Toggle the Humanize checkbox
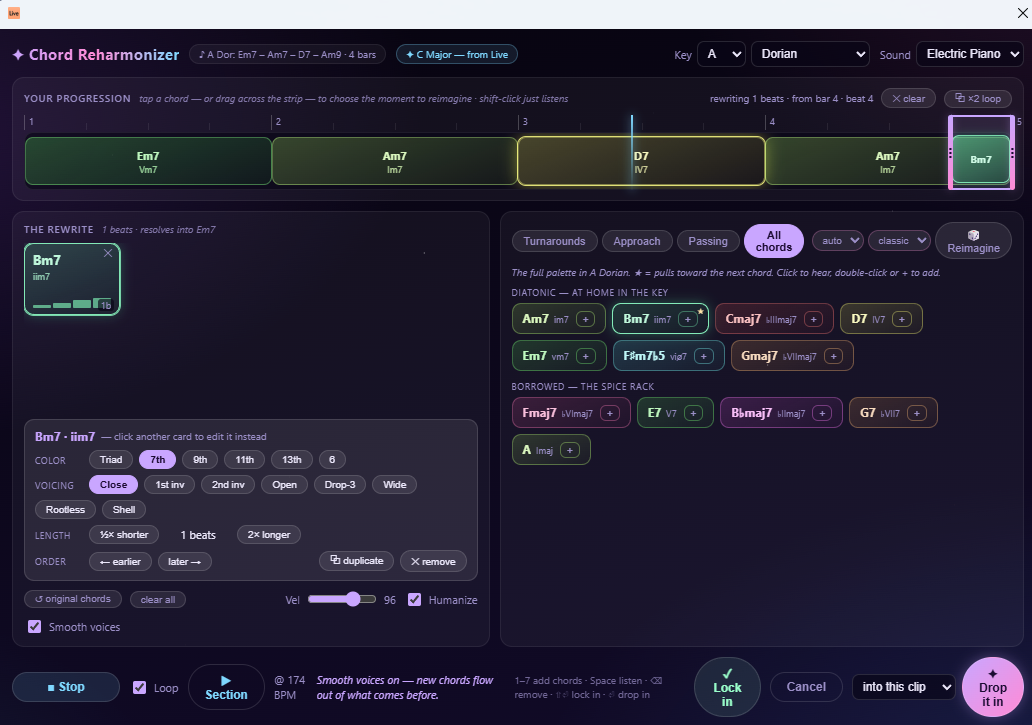 point(414,599)
